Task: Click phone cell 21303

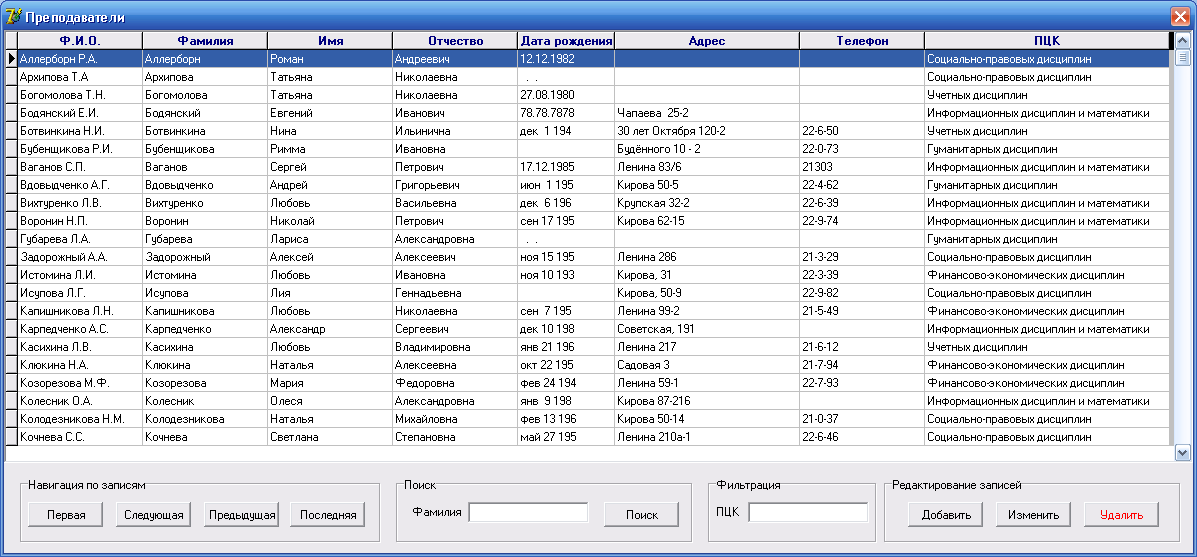Action: (862, 167)
